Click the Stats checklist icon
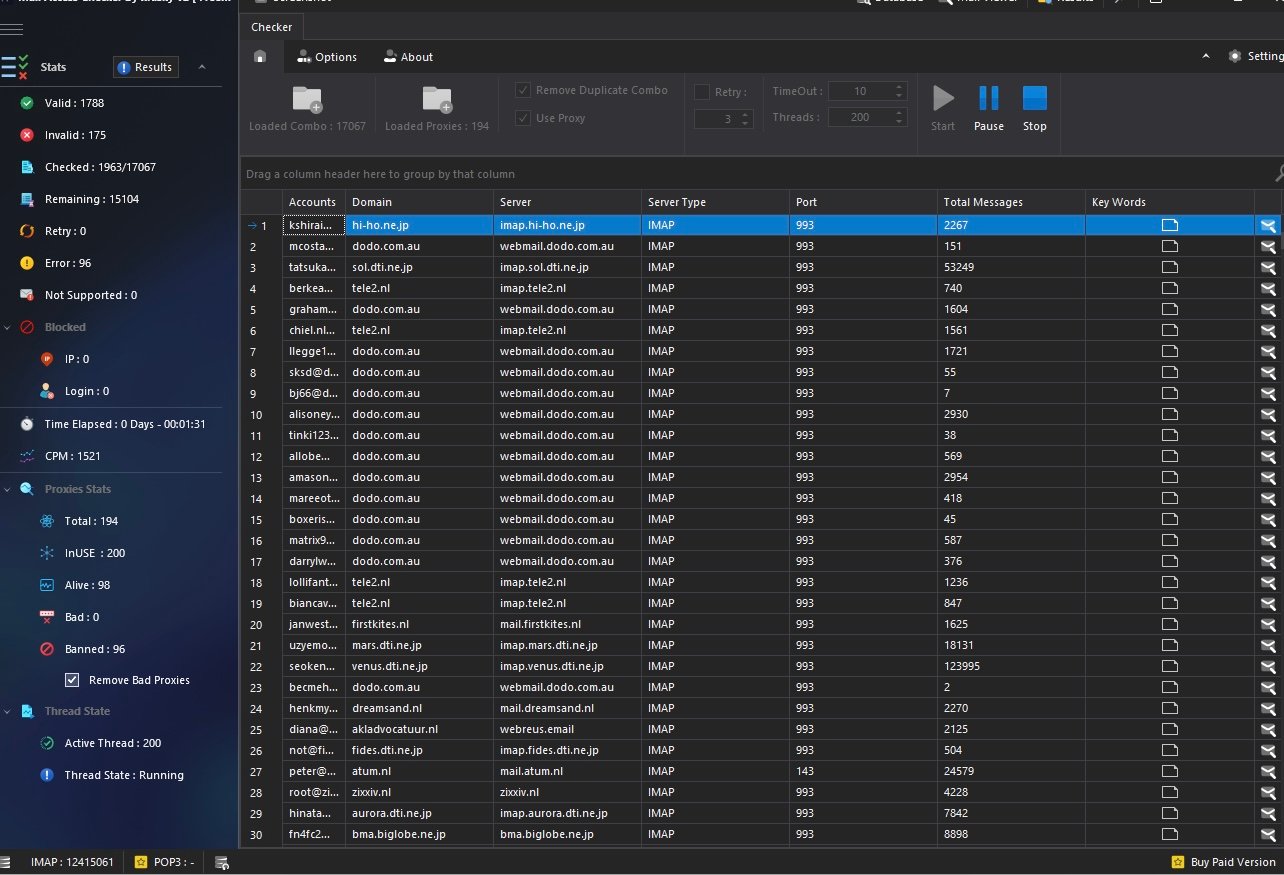1284x875 pixels. pos(15,67)
